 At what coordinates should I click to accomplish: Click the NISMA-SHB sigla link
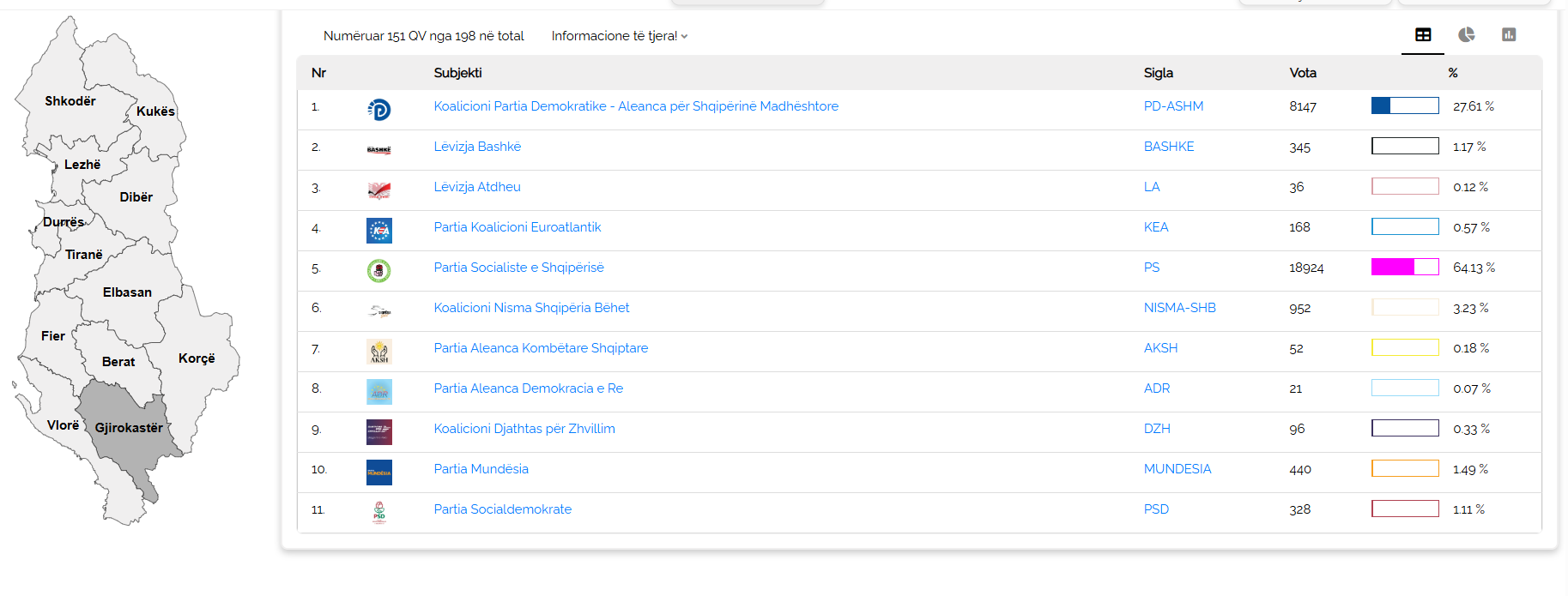pos(1179,308)
